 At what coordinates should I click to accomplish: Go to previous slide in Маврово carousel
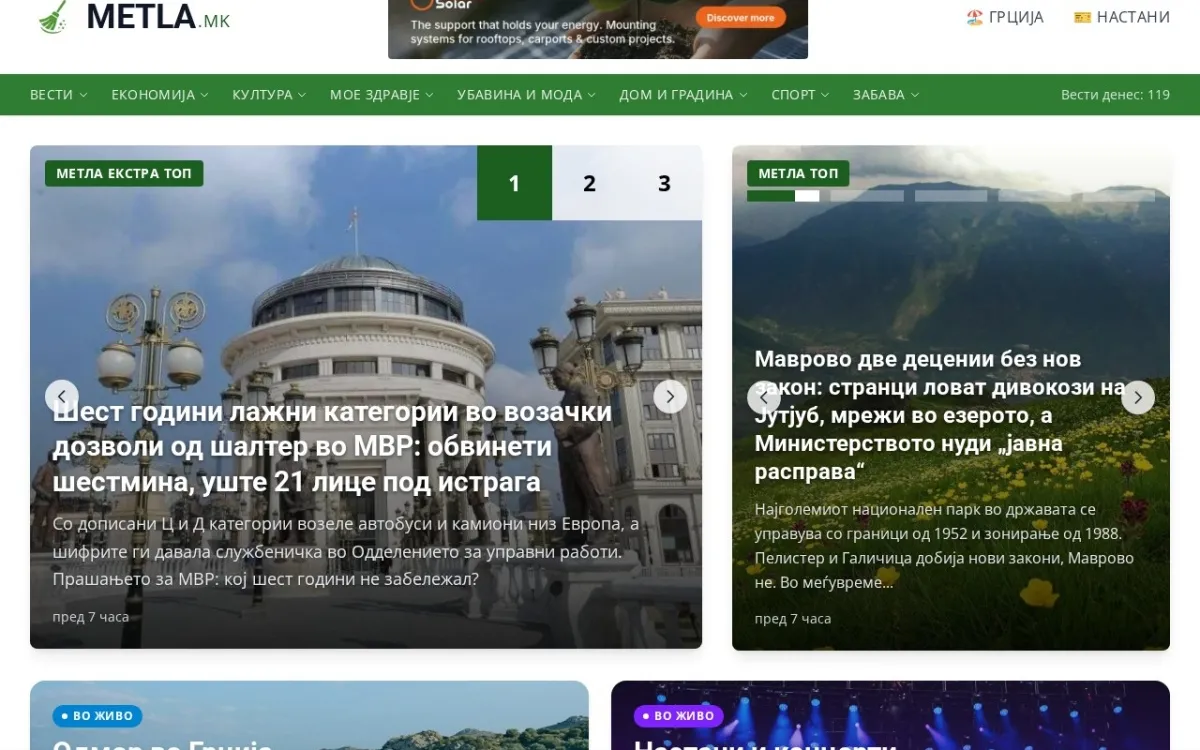click(x=764, y=397)
